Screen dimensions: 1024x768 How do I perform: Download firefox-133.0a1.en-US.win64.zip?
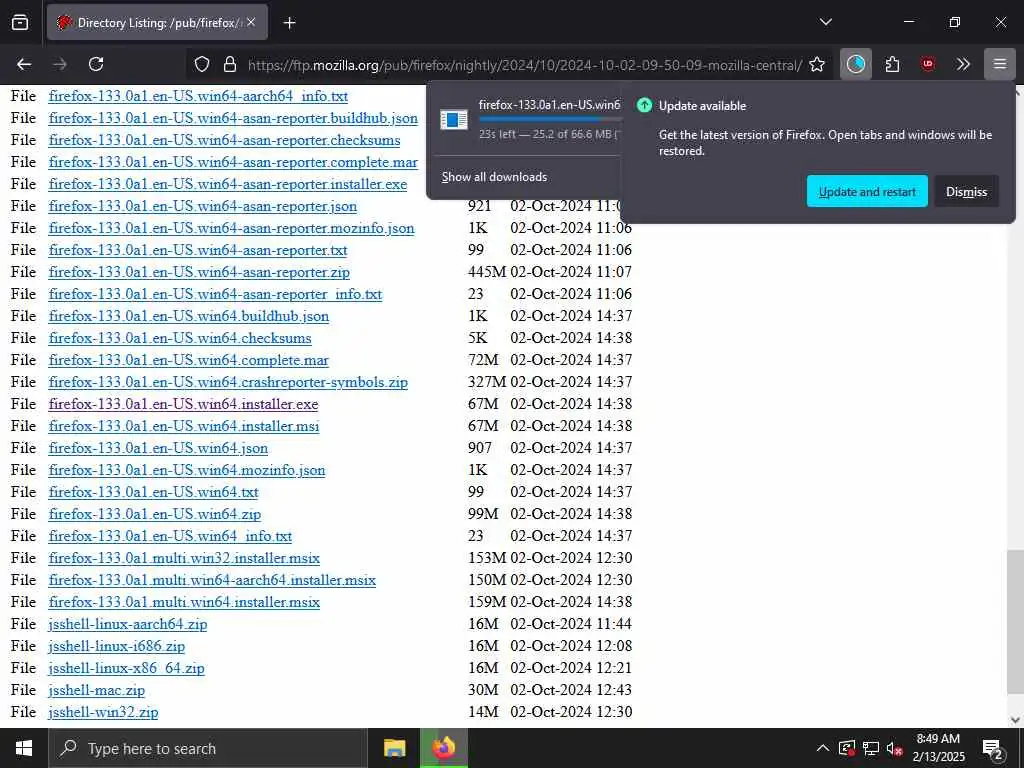155,514
